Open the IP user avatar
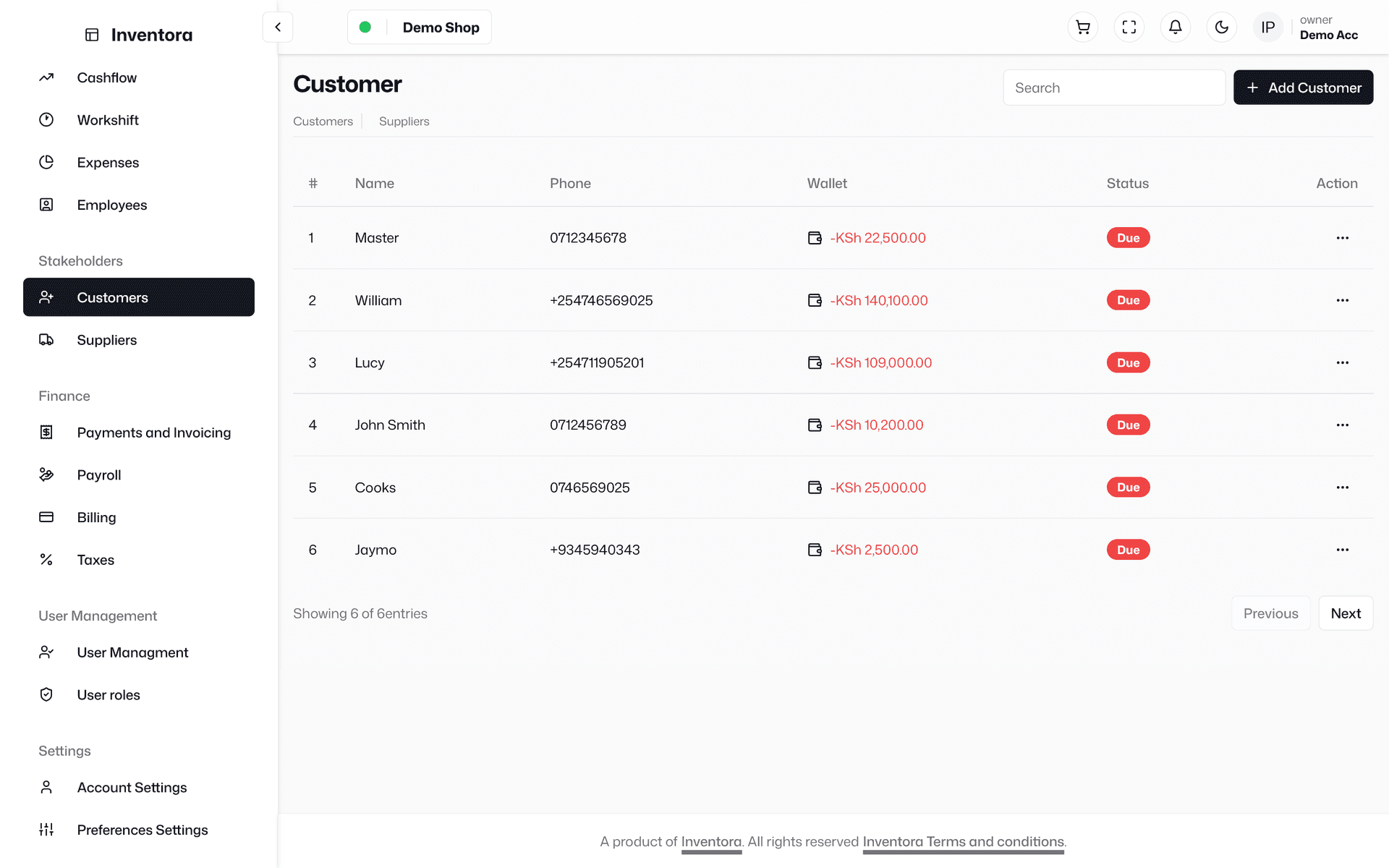Viewport: 1389px width, 868px height. (x=1268, y=27)
